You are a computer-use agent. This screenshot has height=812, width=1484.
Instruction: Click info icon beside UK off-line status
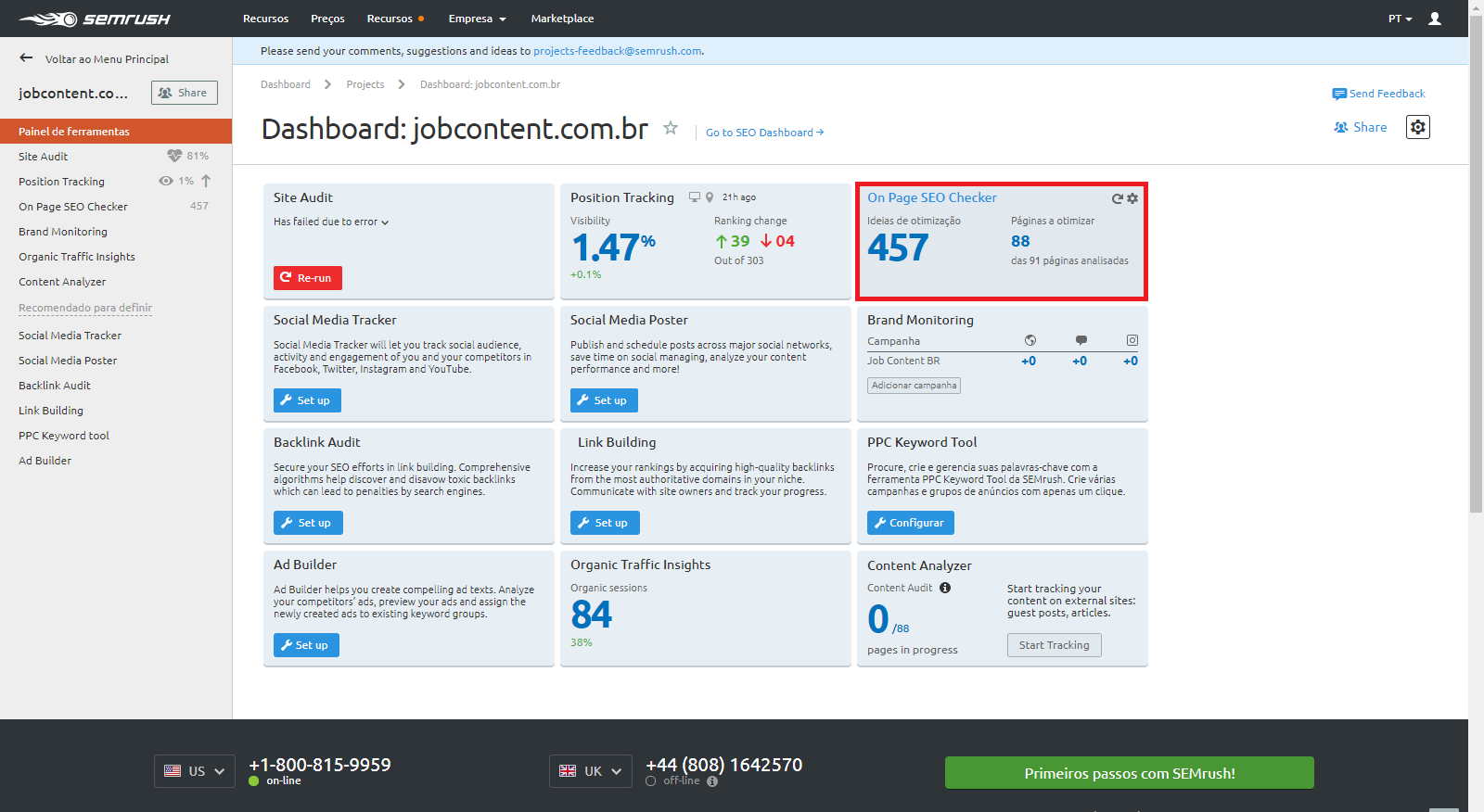[712, 781]
